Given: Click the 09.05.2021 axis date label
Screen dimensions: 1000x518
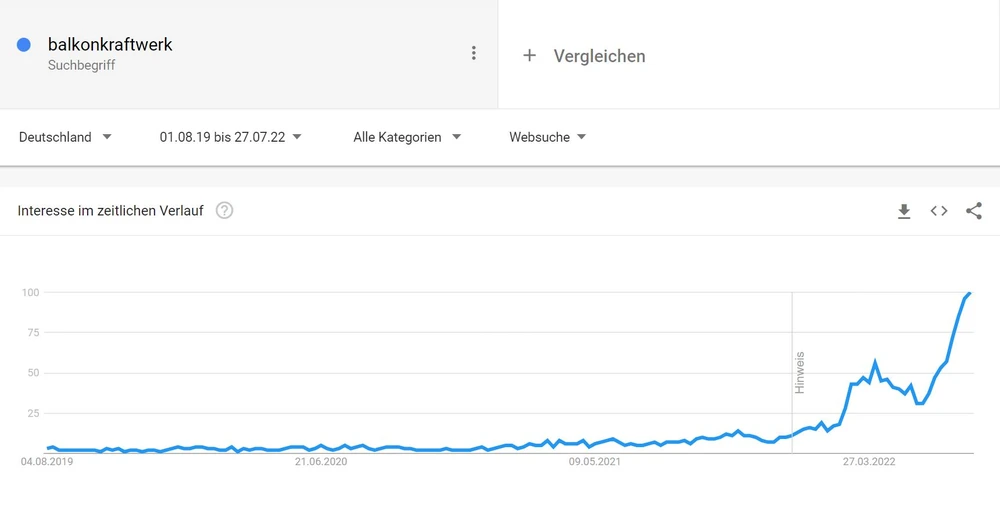Looking at the screenshot, I should (595, 462).
